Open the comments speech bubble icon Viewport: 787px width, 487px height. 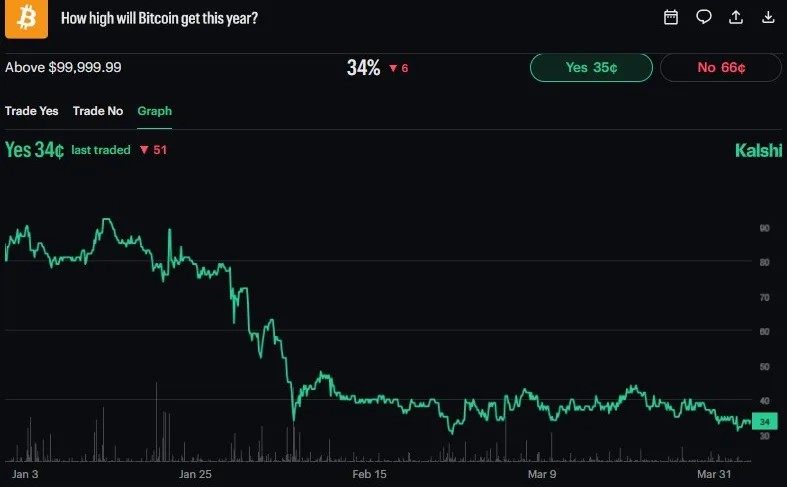point(704,17)
